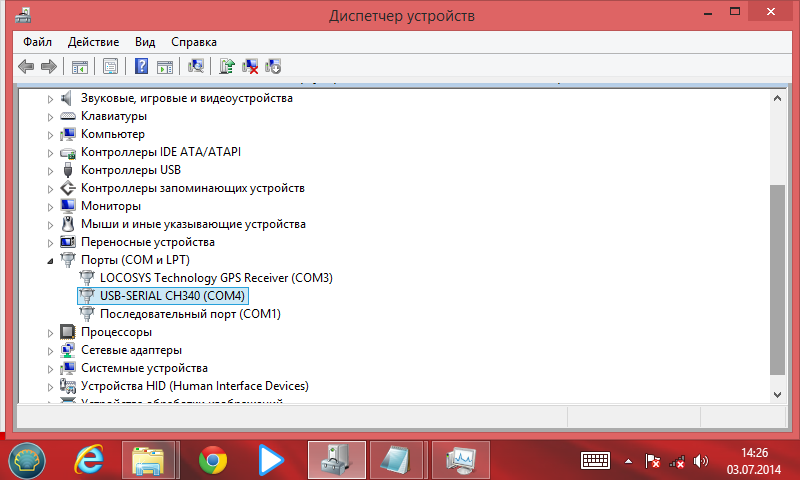The width and height of the screenshot is (800, 480).
Task: Click the Uninstall device icon with the red X
Action: [250, 66]
